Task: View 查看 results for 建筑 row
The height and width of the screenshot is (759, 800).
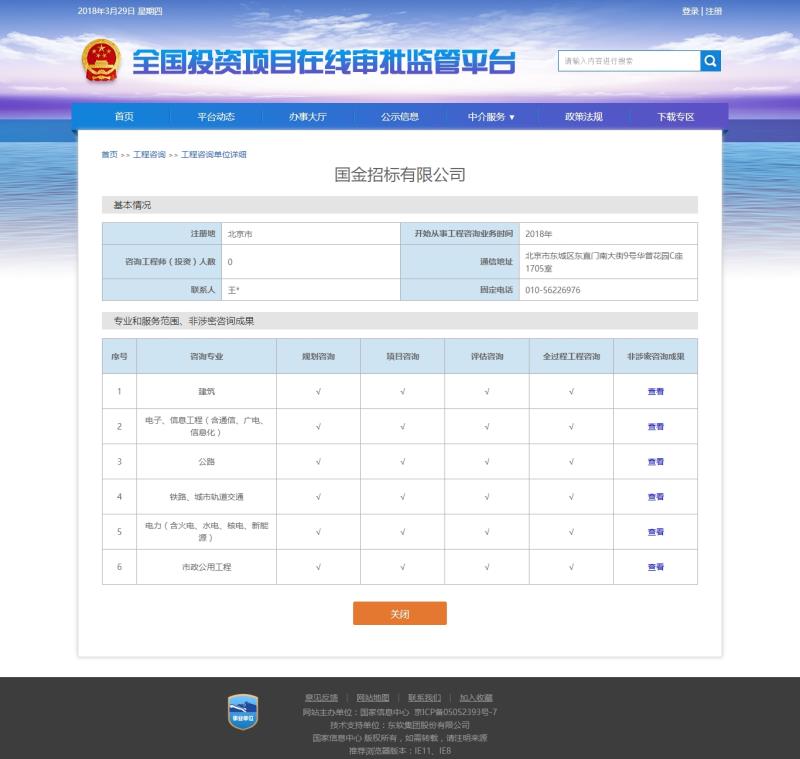Action: pos(655,391)
